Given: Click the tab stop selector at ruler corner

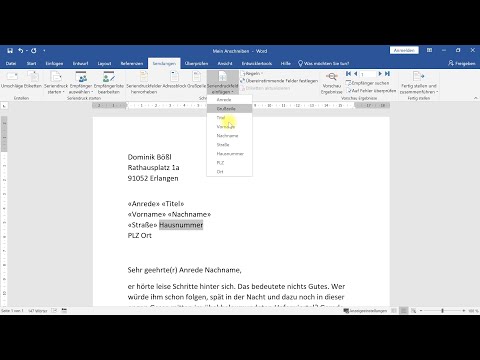Looking at the screenshot, I should coord(4,106).
